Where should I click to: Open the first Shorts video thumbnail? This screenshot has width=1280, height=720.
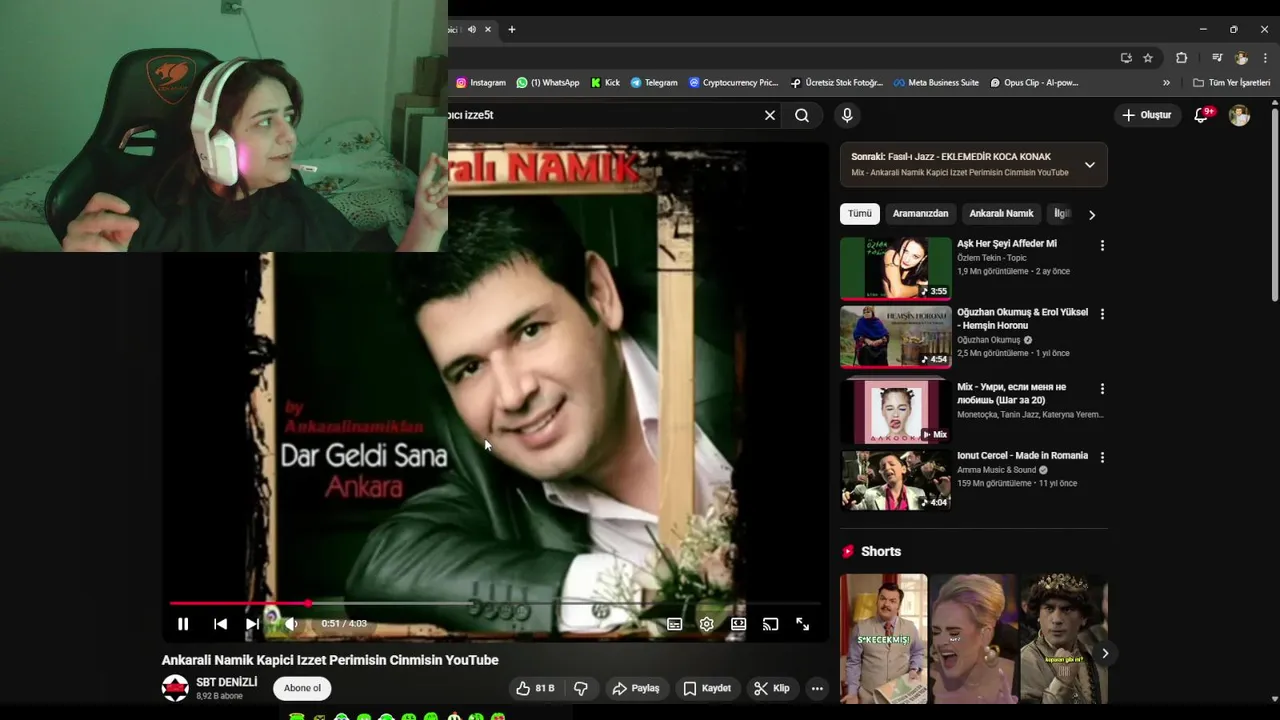point(884,638)
